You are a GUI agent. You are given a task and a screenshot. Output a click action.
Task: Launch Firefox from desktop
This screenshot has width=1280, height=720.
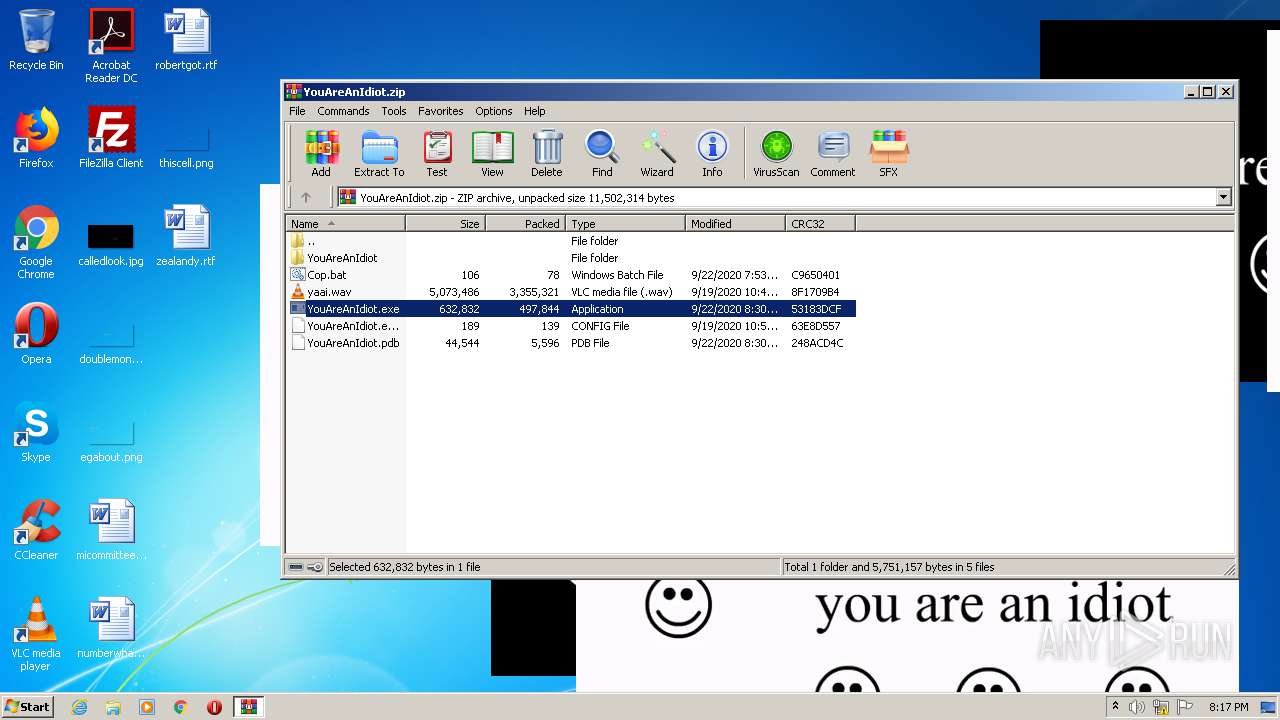[x=36, y=138]
